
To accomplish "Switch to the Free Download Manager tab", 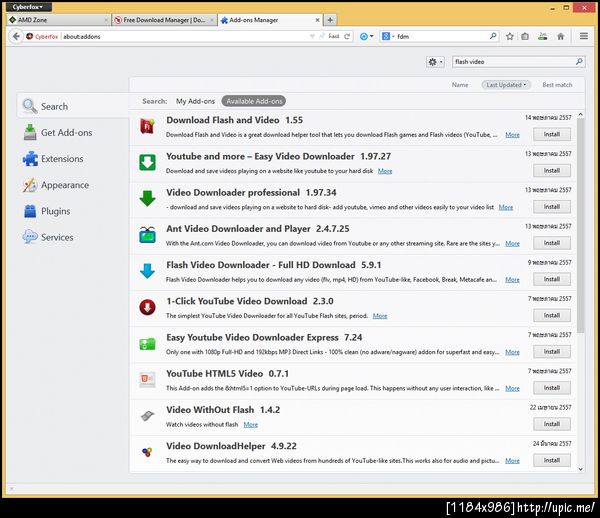I will point(165,20).
